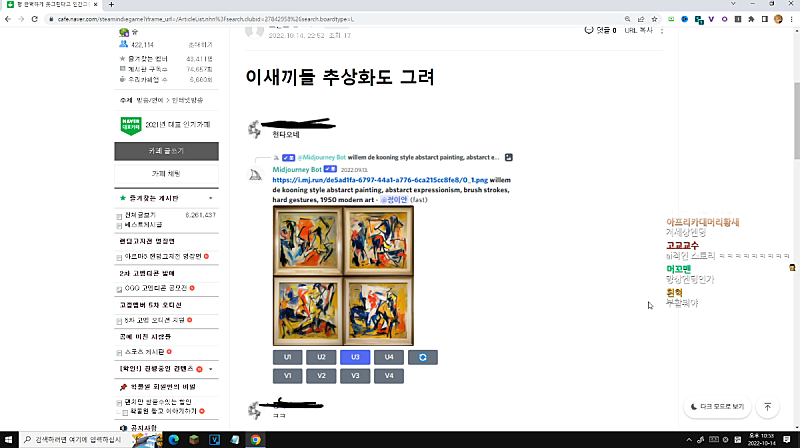Click the bottom-right painting in the Midjourney grid
This screenshot has width=800, height=448.
pos(378,311)
